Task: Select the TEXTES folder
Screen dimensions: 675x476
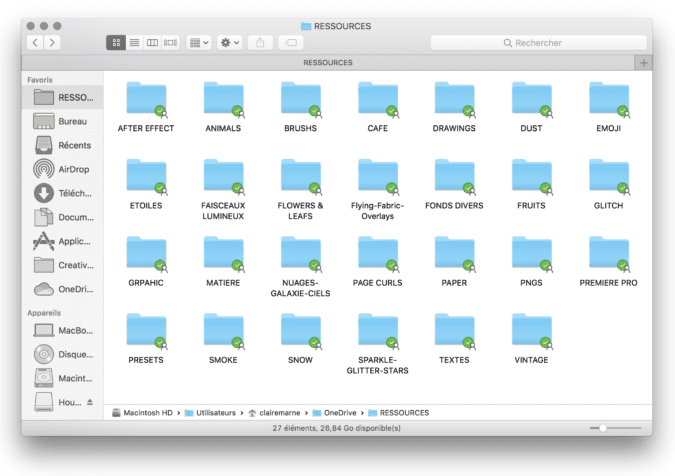Action: point(454,339)
